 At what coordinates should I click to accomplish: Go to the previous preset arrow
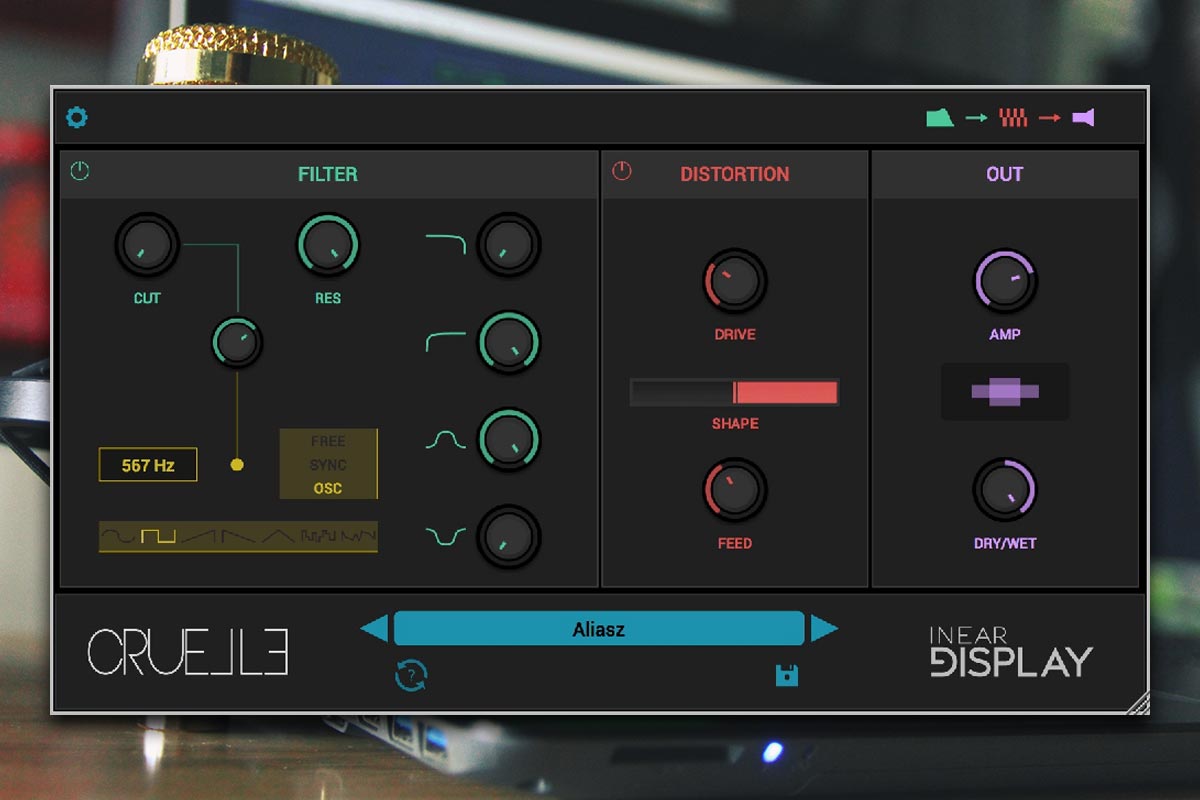[374, 629]
